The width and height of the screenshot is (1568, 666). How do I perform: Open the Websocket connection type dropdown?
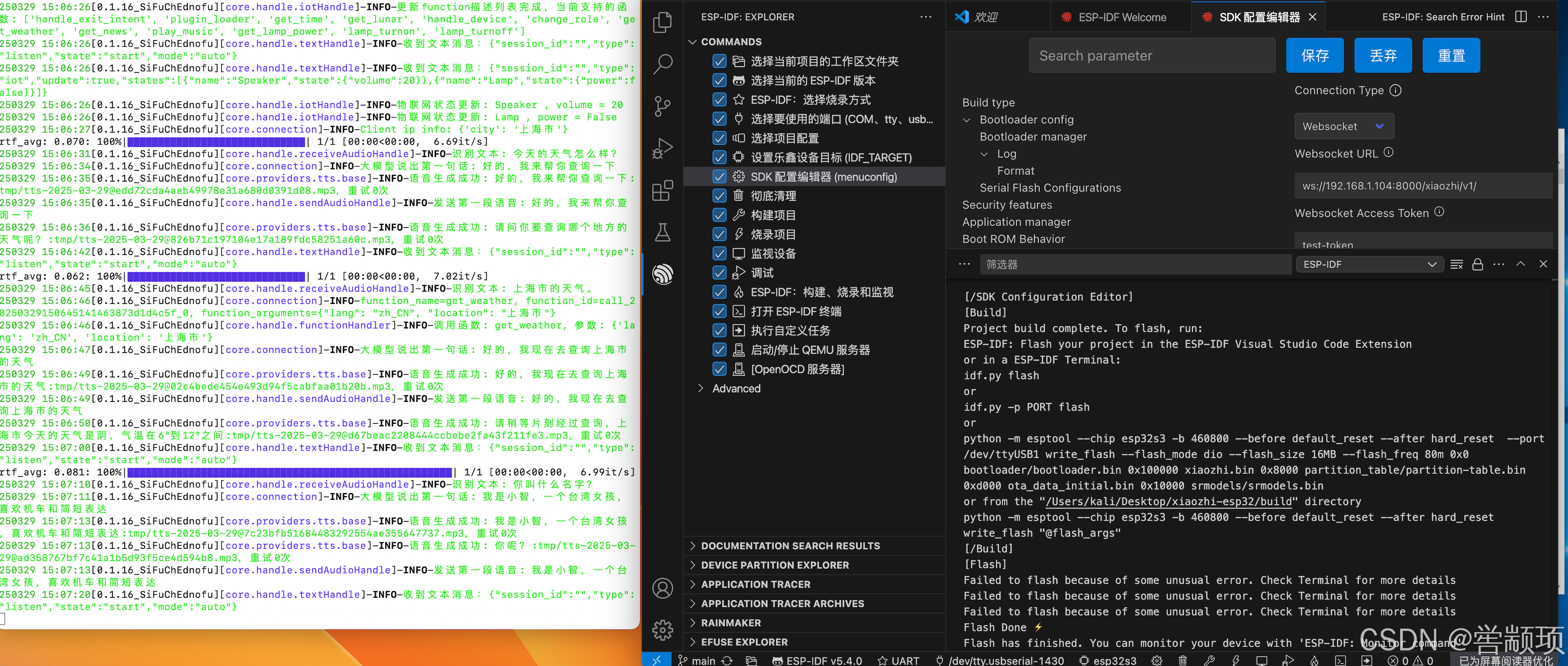[x=1343, y=126]
